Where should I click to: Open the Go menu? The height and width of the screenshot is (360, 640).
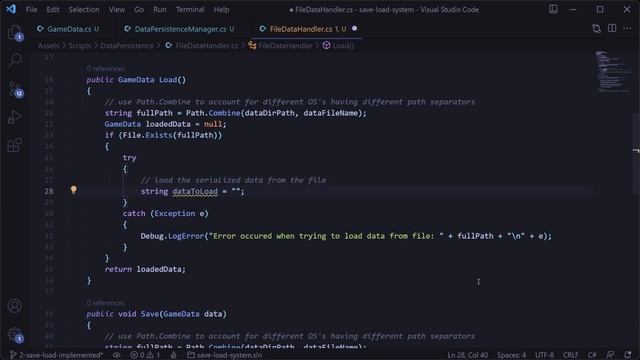tap(139, 9)
